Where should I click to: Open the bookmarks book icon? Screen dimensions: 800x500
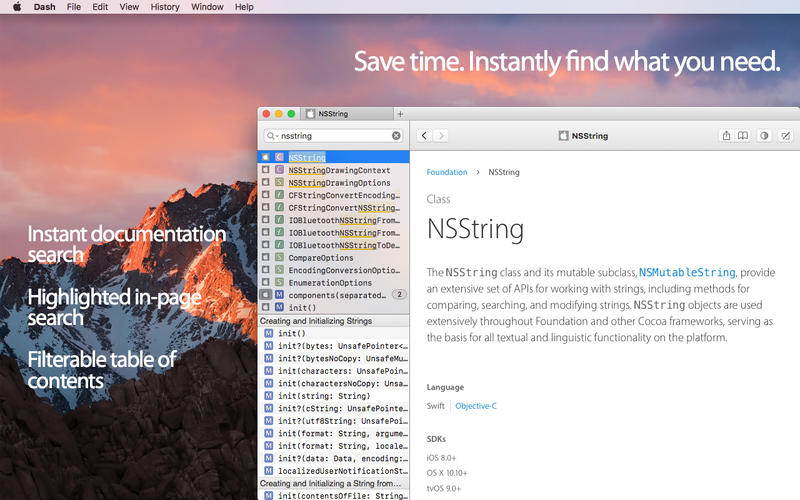743,136
